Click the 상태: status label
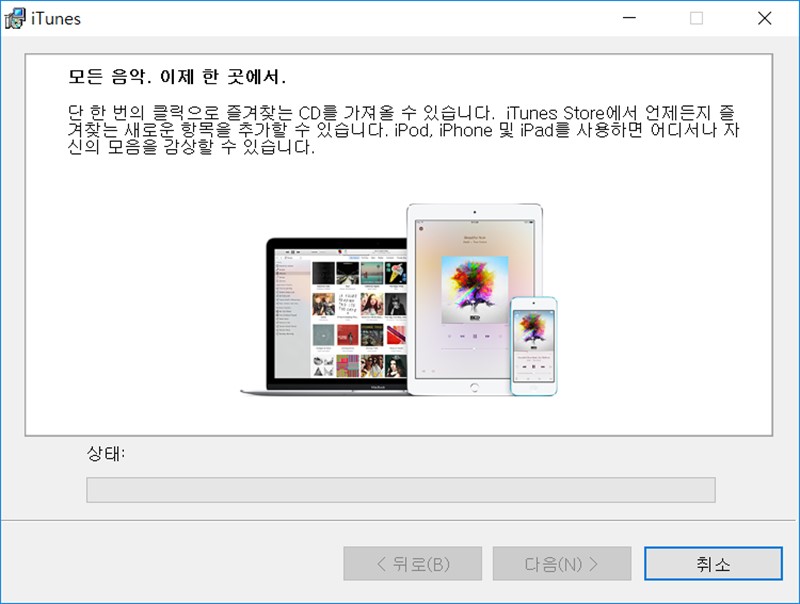Viewport: 800px width, 604px height. 106,453
